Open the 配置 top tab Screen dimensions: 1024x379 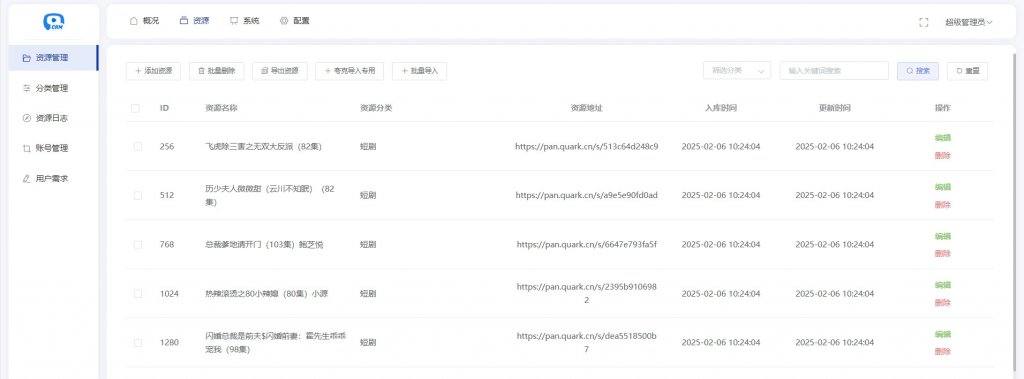tap(295, 21)
